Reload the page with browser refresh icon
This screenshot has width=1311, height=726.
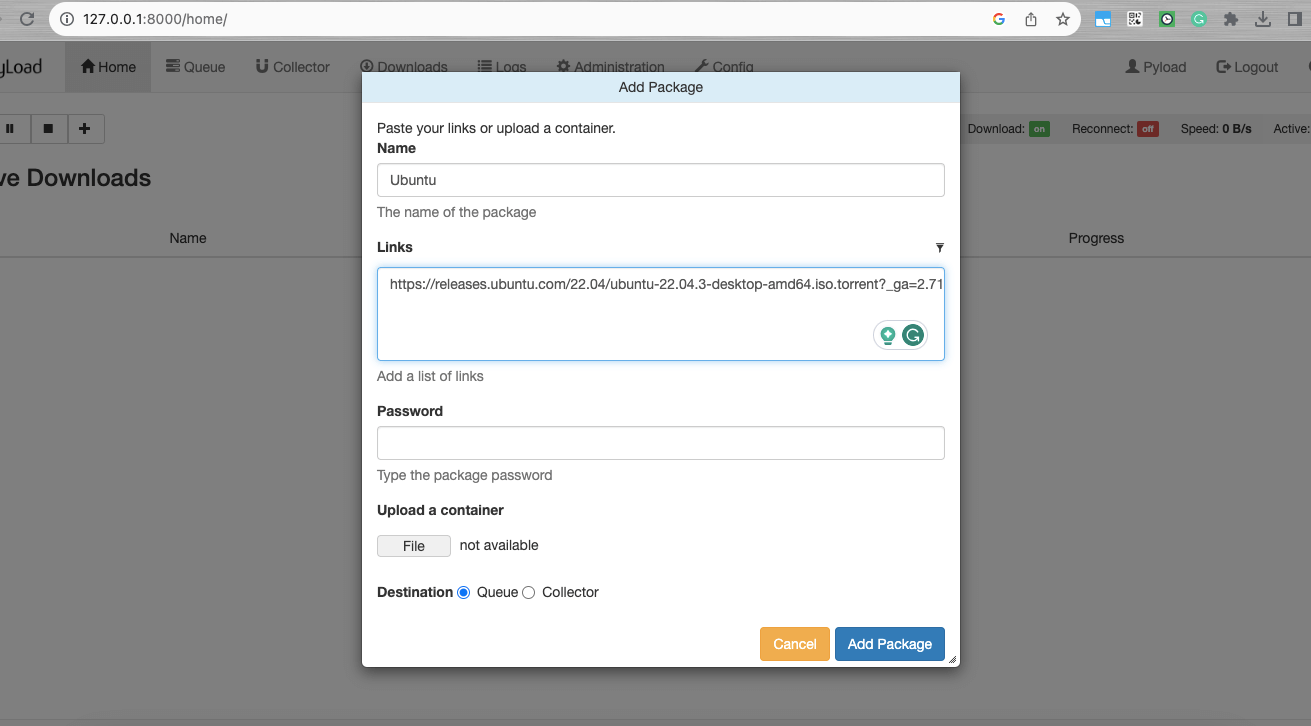(x=27, y=19)
